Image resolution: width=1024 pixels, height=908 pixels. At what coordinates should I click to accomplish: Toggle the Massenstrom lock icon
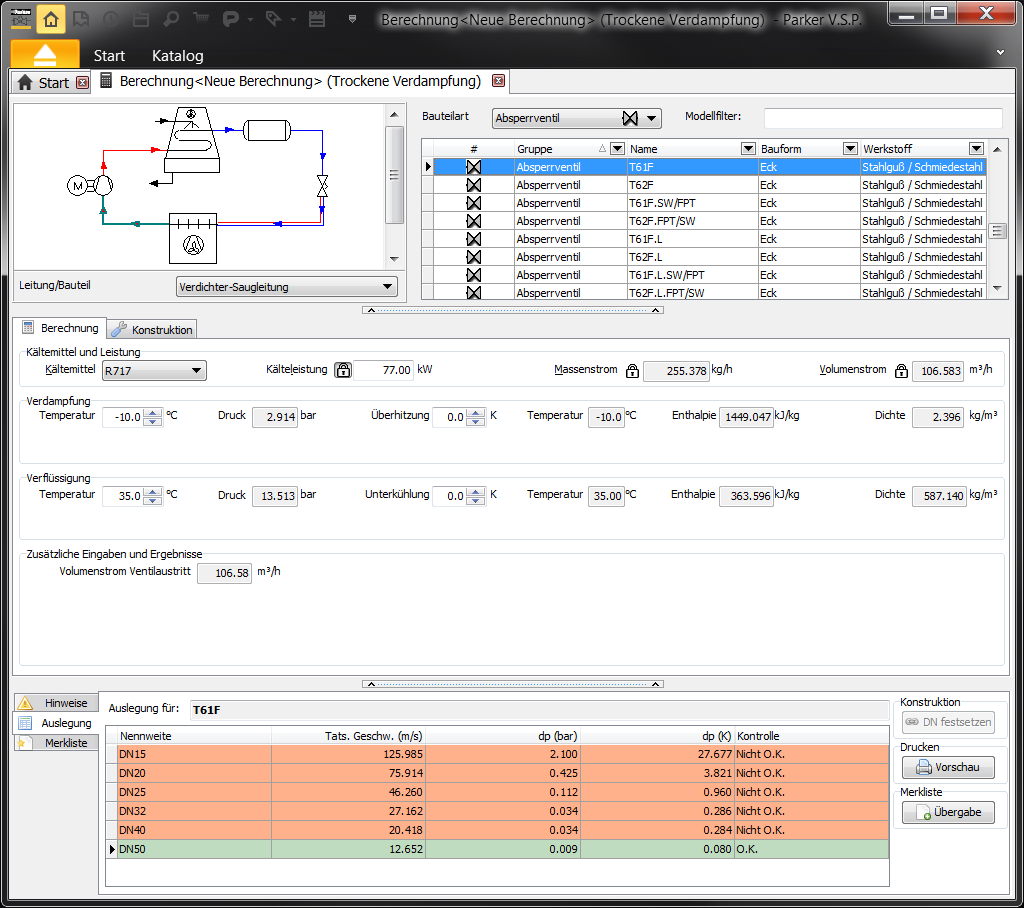coord(632,371)
